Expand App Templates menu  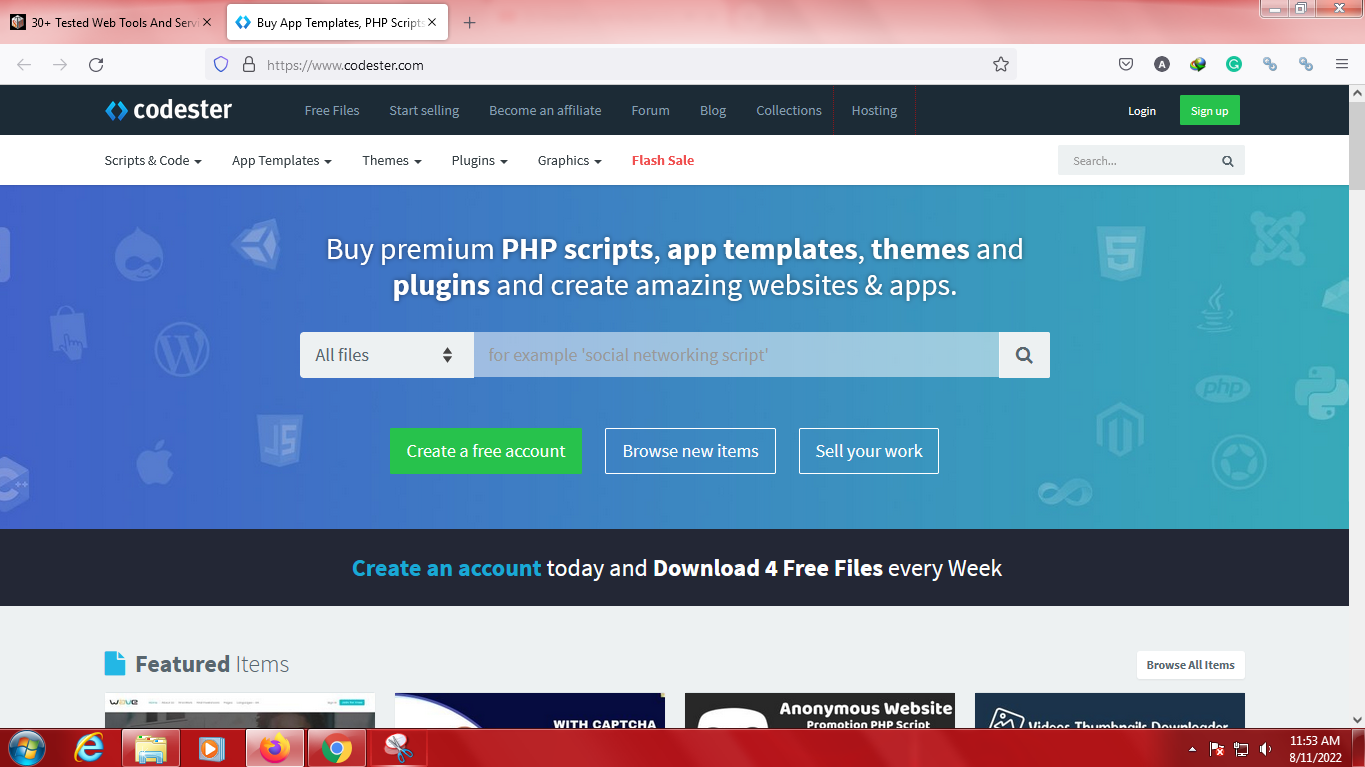[x=282, y=160]
